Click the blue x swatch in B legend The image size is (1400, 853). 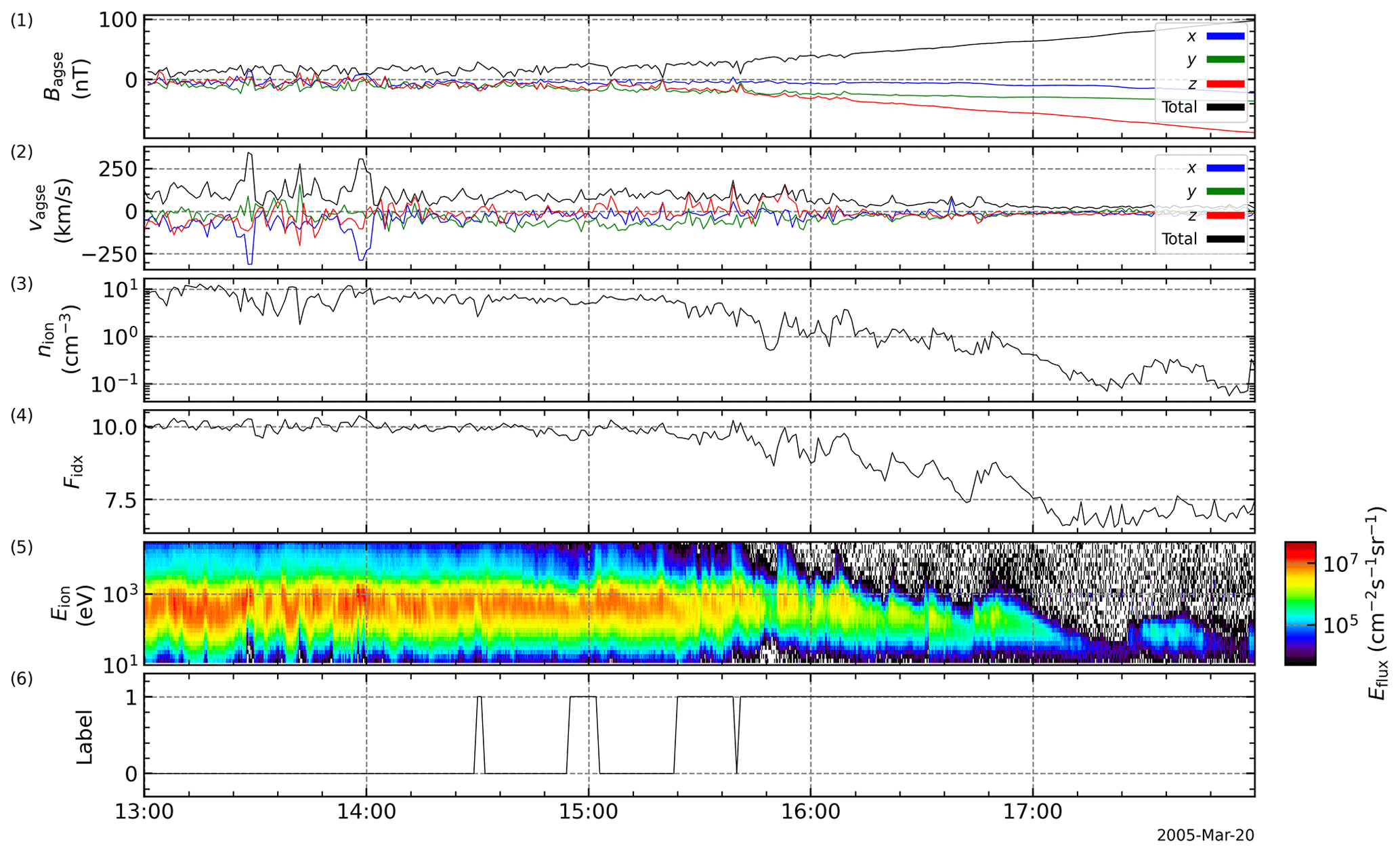[x=1225, y=36]
